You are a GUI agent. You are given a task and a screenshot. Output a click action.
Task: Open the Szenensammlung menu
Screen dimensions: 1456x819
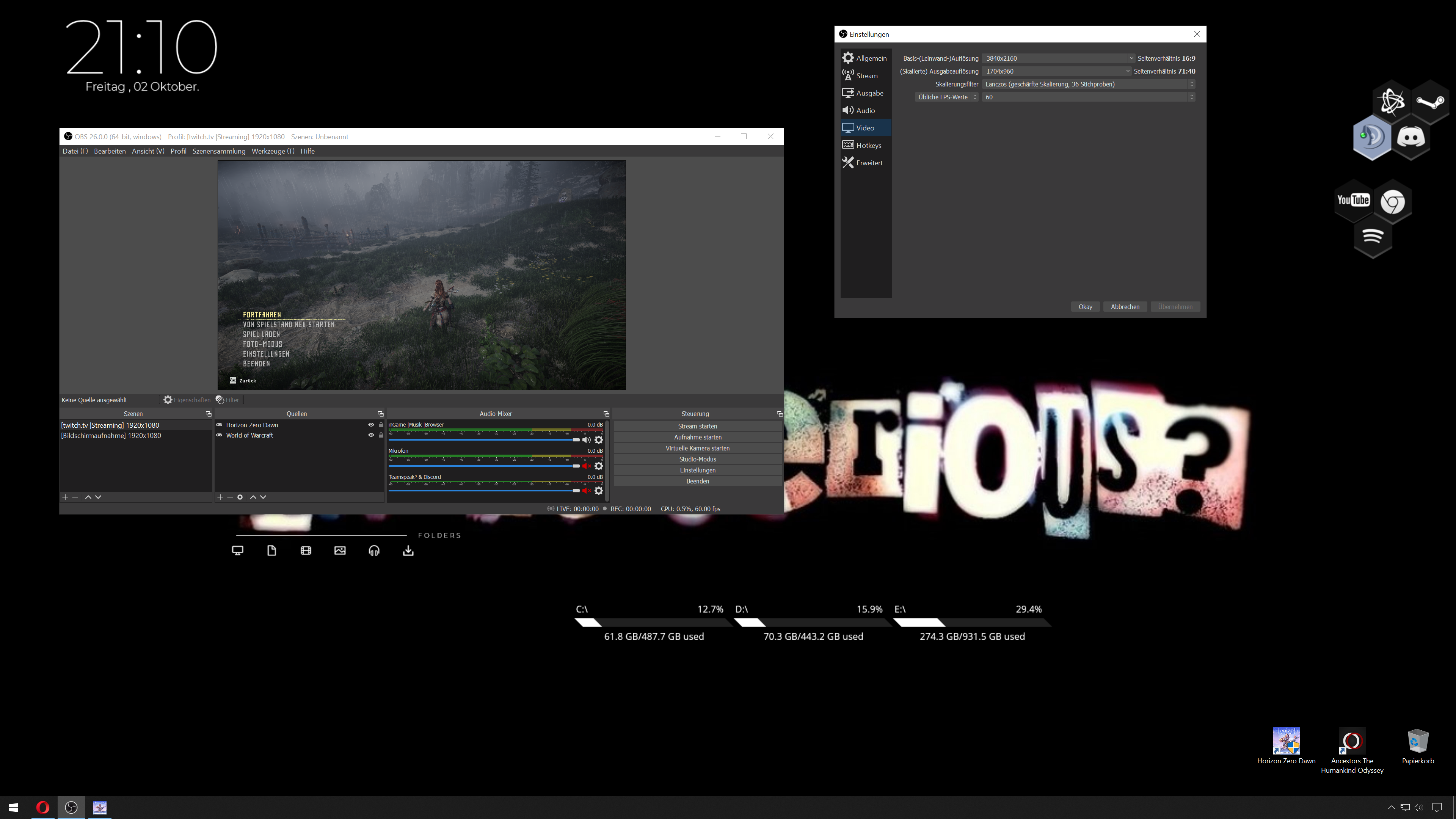click(x=219, y=151)
